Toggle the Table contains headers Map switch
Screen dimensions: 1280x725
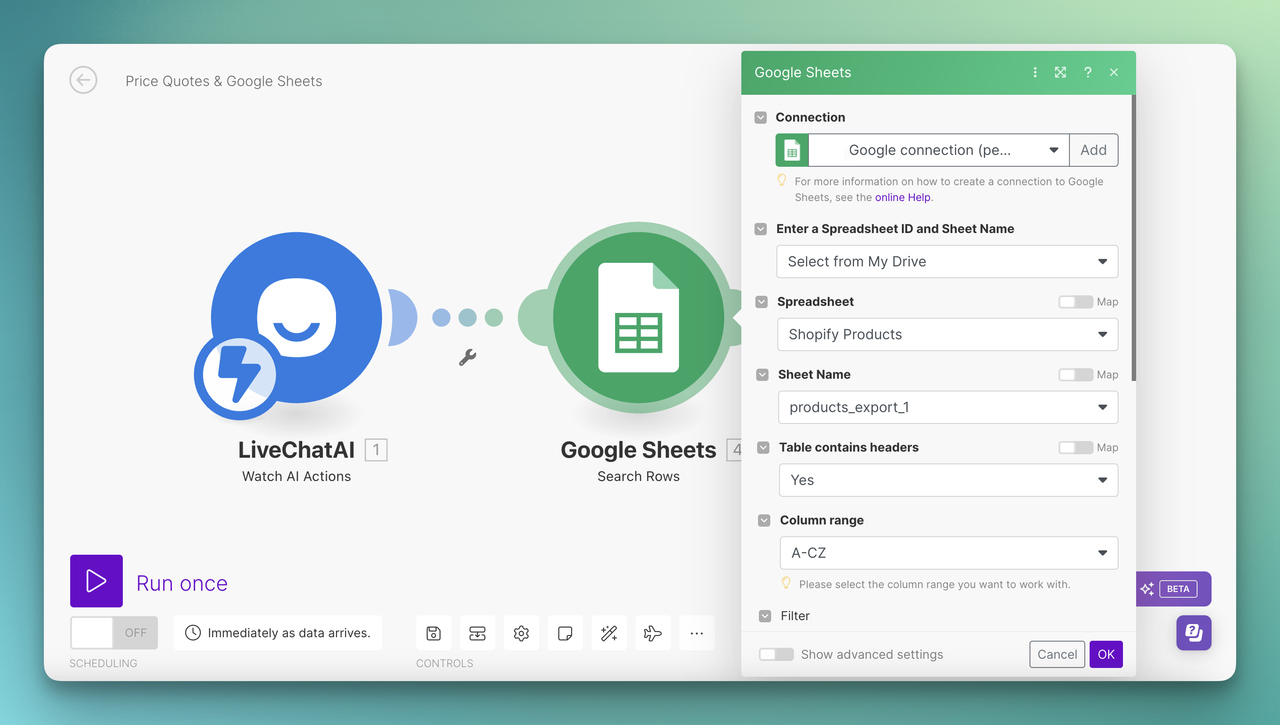1076,448
